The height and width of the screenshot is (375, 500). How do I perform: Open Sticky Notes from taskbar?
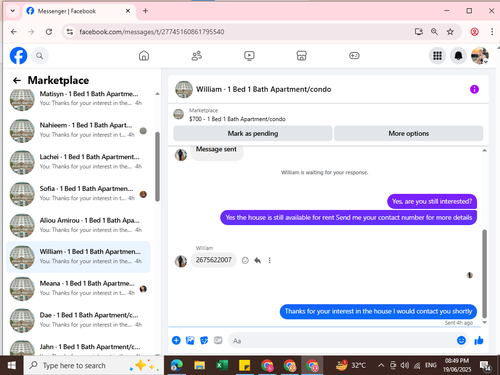point(244,366)
